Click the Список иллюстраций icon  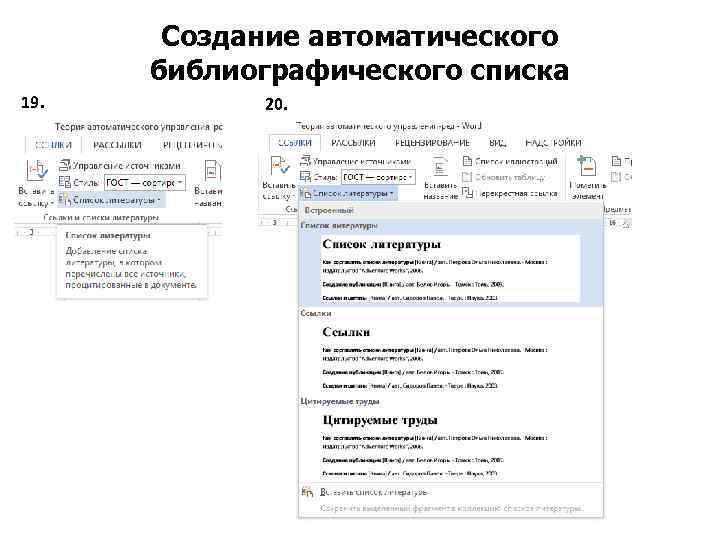[467, 161]
